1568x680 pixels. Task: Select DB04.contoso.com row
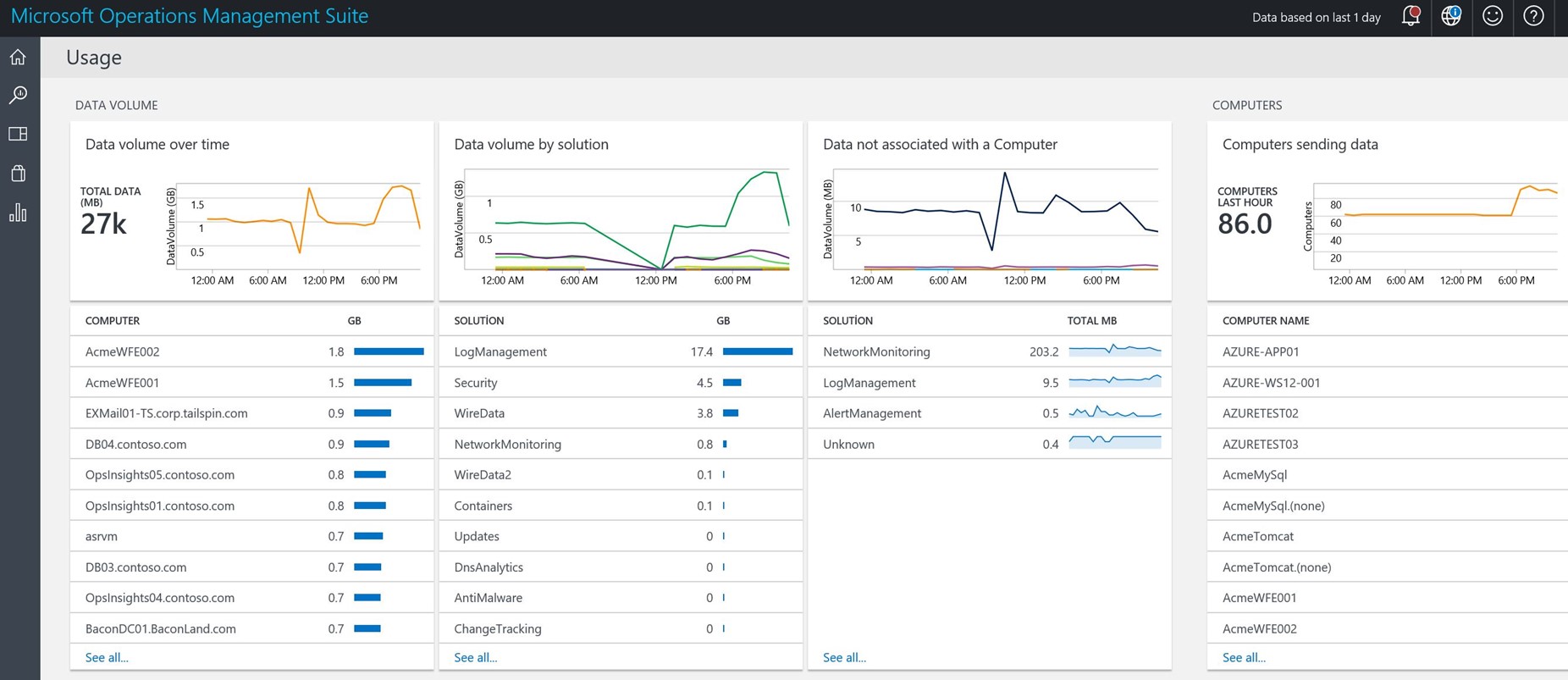251,444
